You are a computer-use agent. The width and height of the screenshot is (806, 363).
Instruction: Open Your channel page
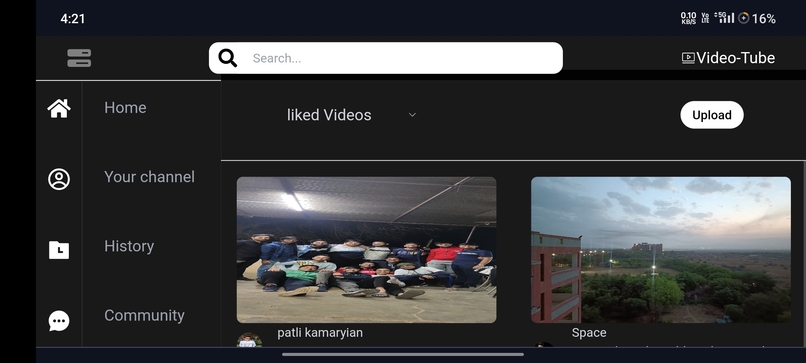pos(149,177)
